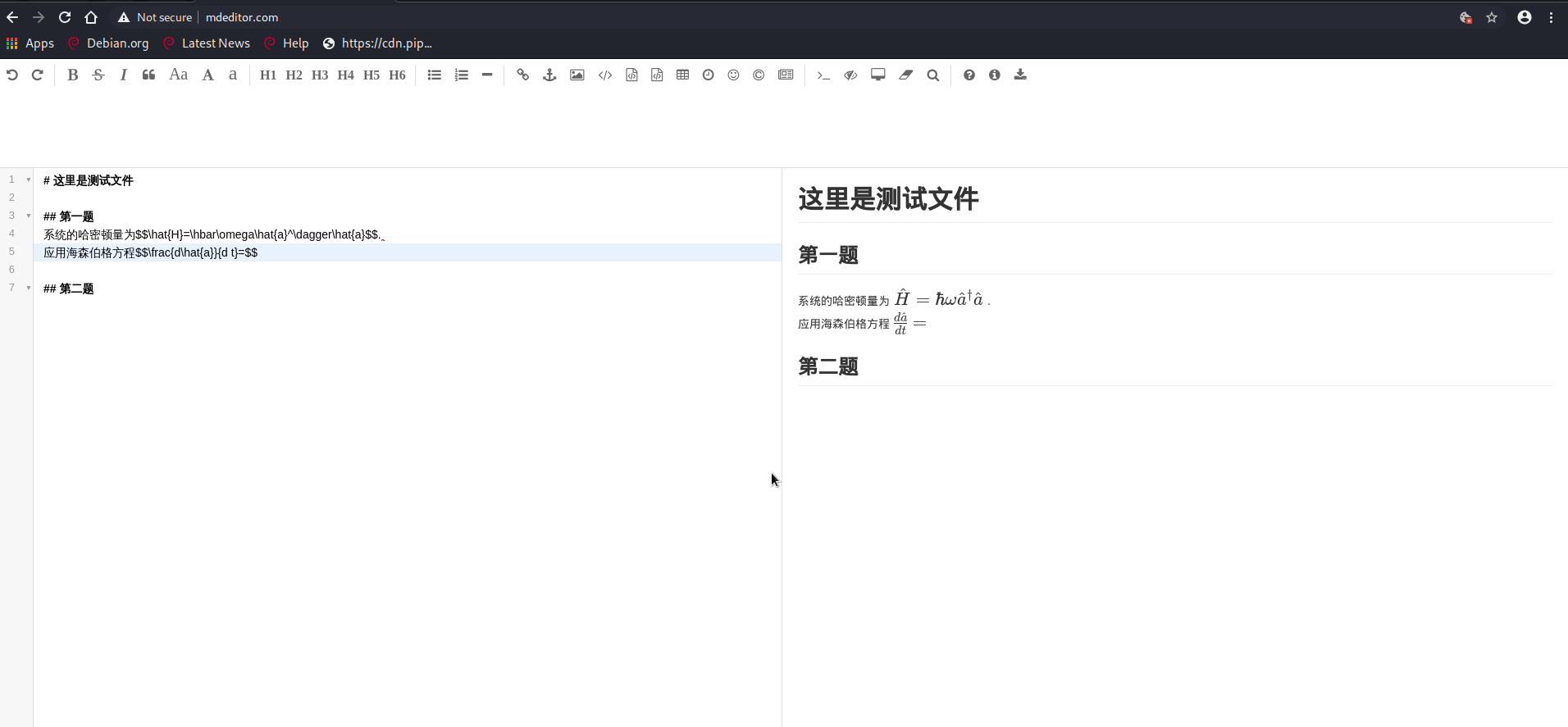
Task: Open the emoji picker smiley icon
Action: (733, 75)
